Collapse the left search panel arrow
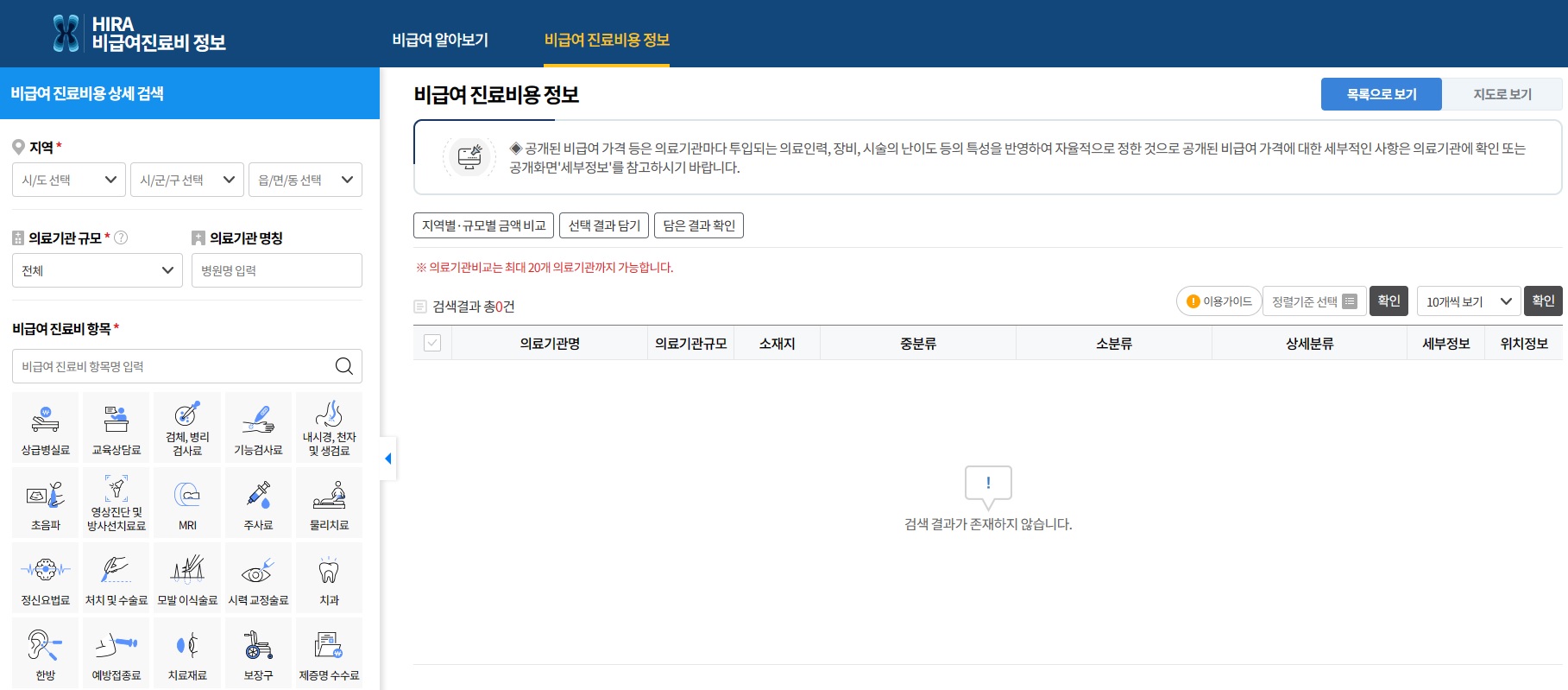This screenshot has width=1568, height=690. point(388,459)
